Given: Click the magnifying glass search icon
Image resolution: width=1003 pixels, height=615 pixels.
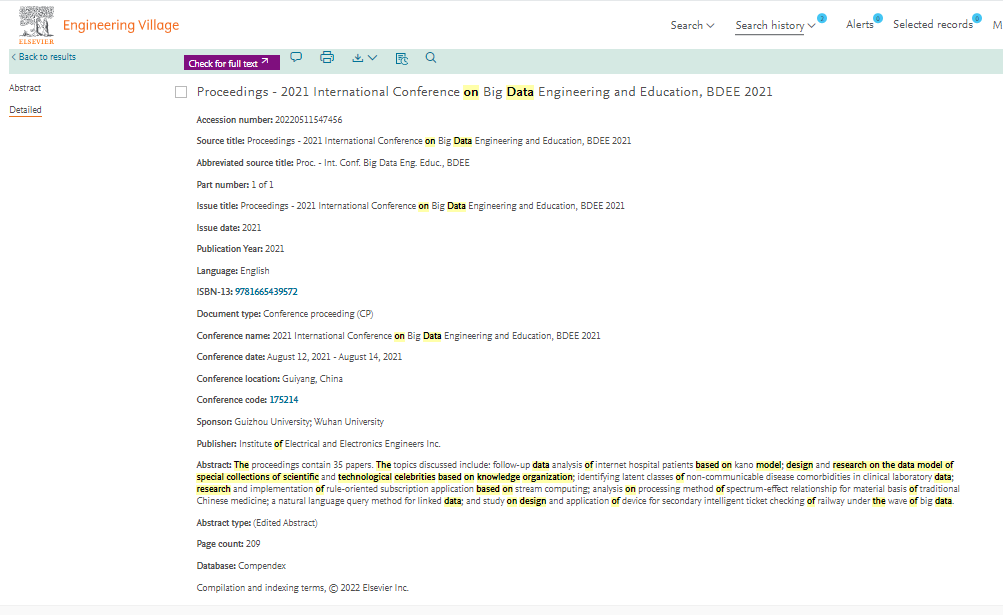Looking at the screenshot, I should coord(431,58).
